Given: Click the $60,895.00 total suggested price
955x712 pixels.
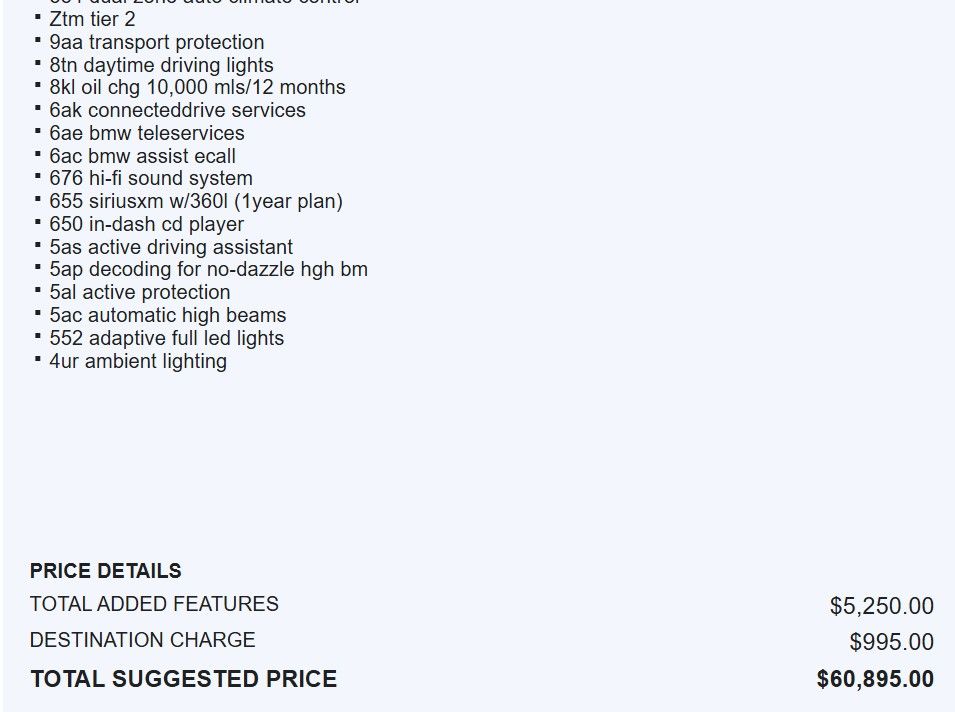Looking at the screenshot, I should (x=875, y=679).
